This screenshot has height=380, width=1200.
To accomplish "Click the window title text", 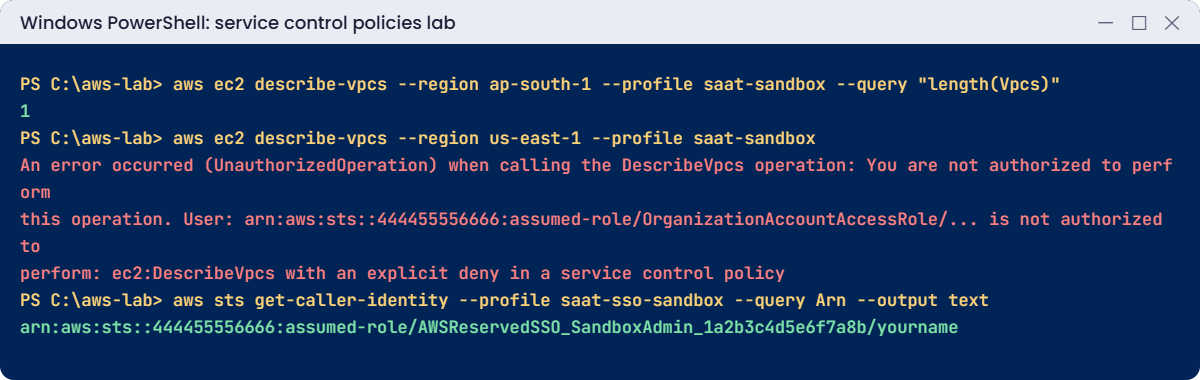I will 238,22.
